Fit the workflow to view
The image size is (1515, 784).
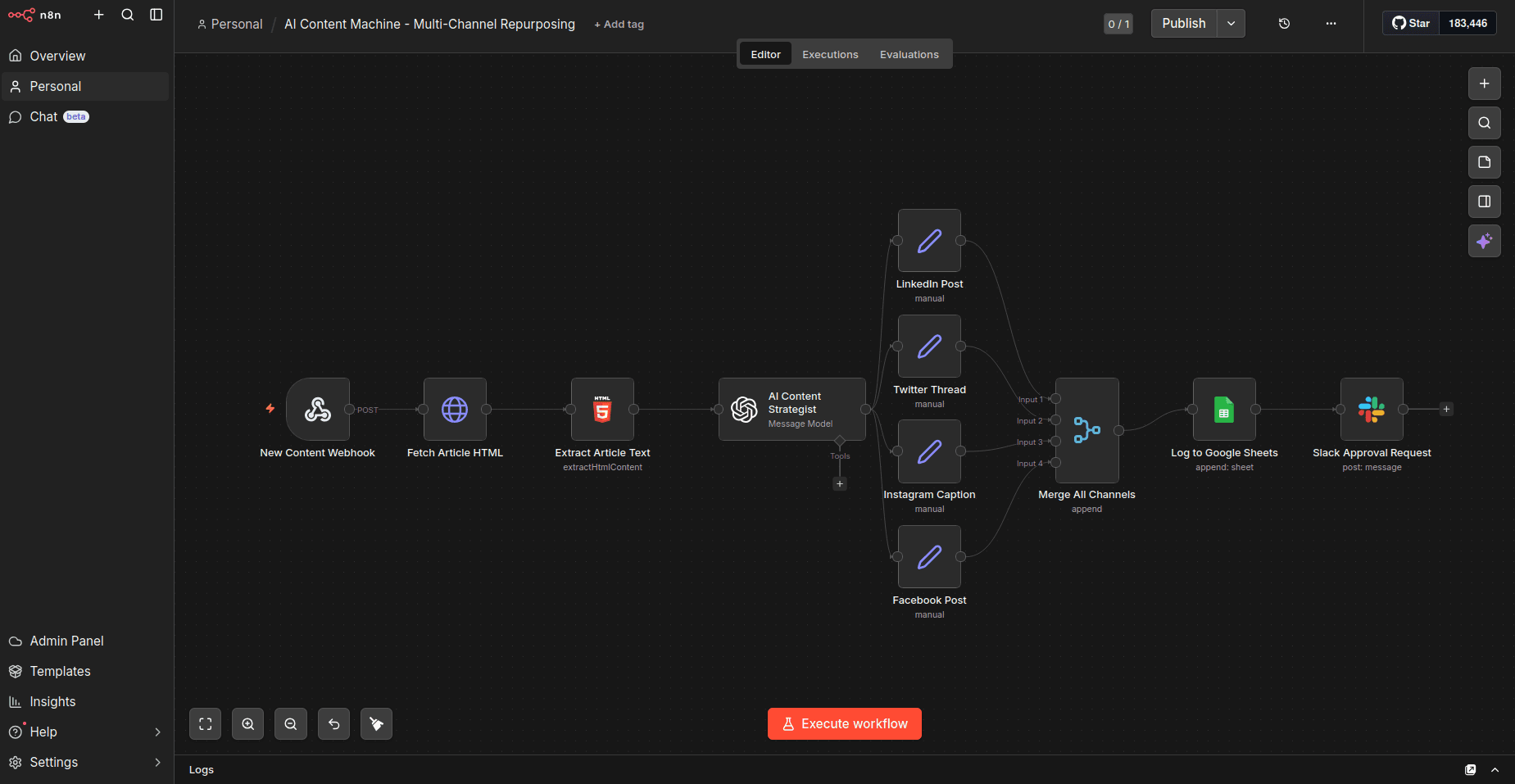coord(205,723)
